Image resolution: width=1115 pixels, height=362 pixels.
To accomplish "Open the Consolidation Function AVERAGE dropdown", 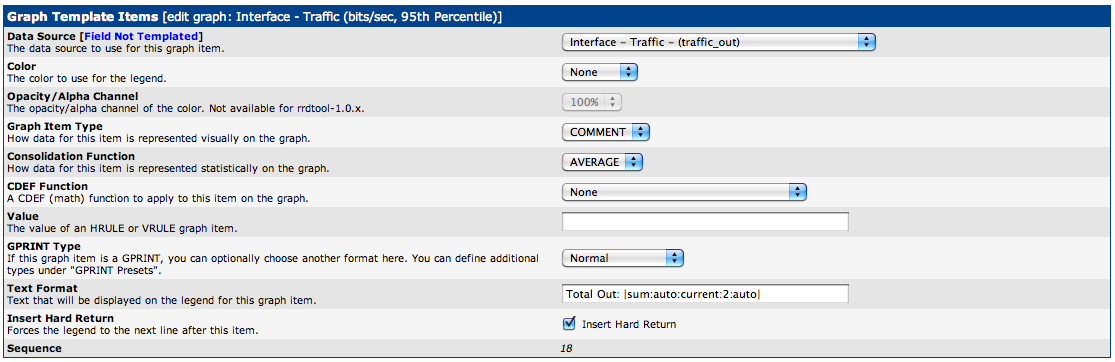I will (602, 162).
